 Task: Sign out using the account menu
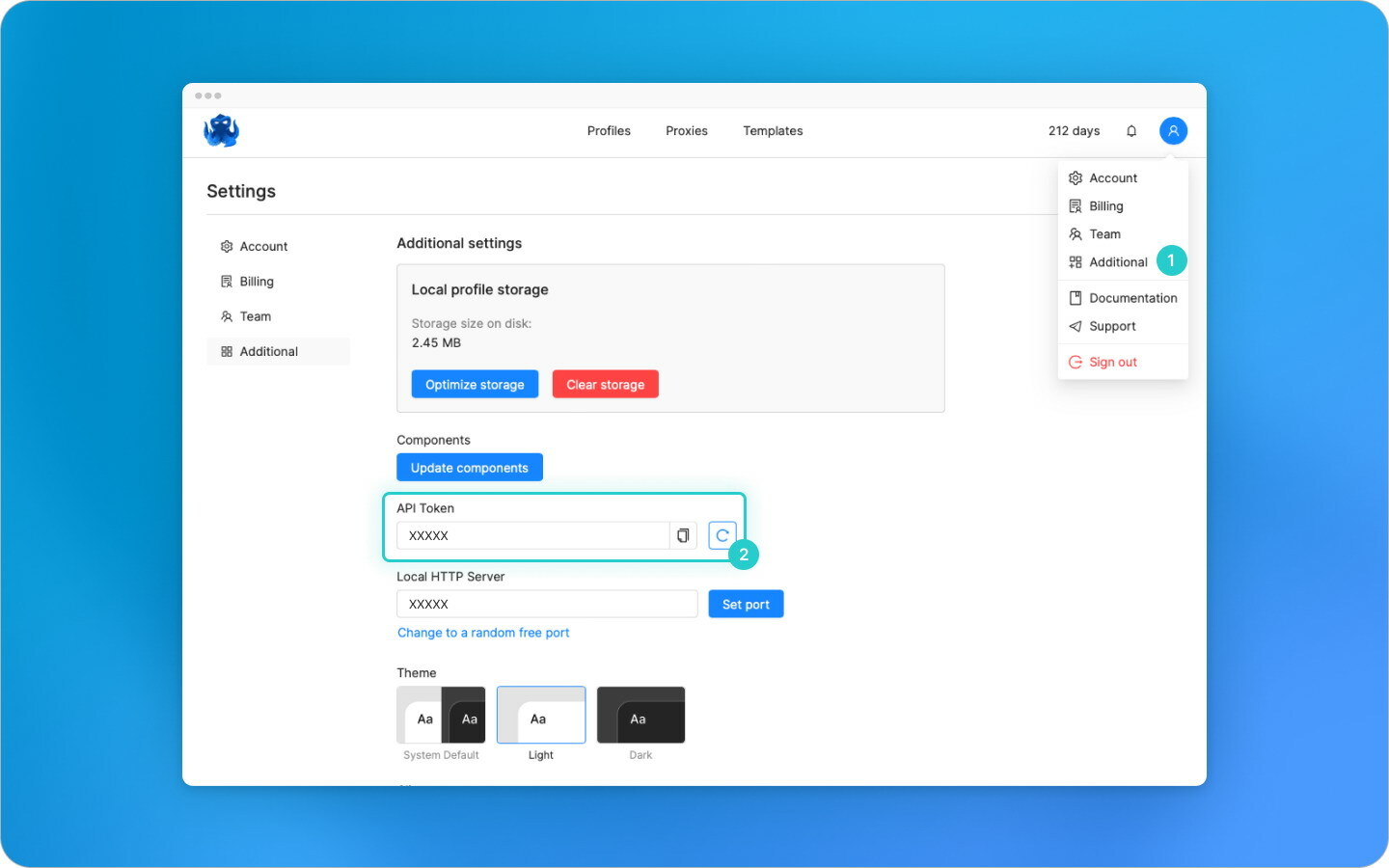click(1113, 362)
